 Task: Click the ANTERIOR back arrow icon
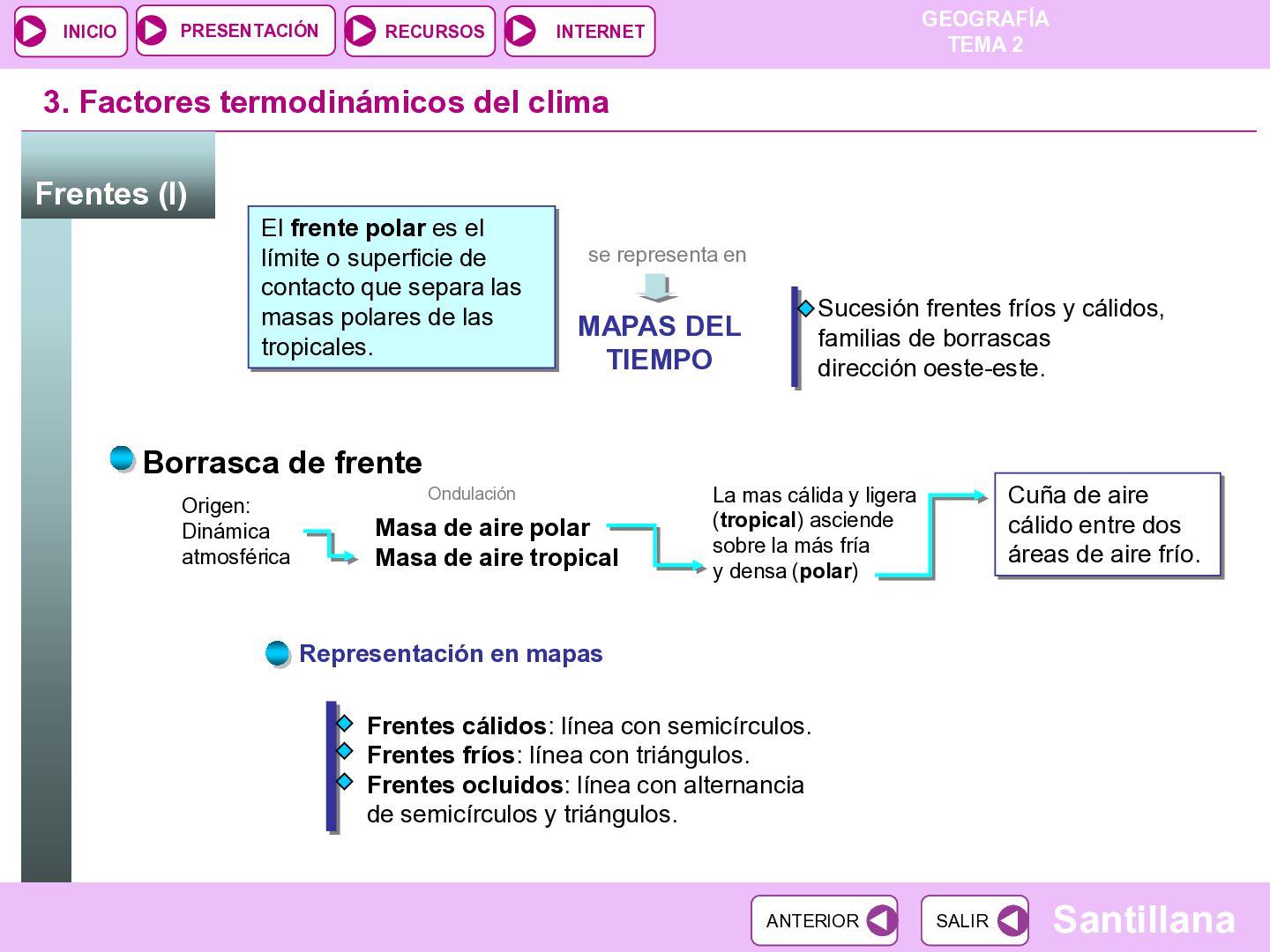(880, 920)
